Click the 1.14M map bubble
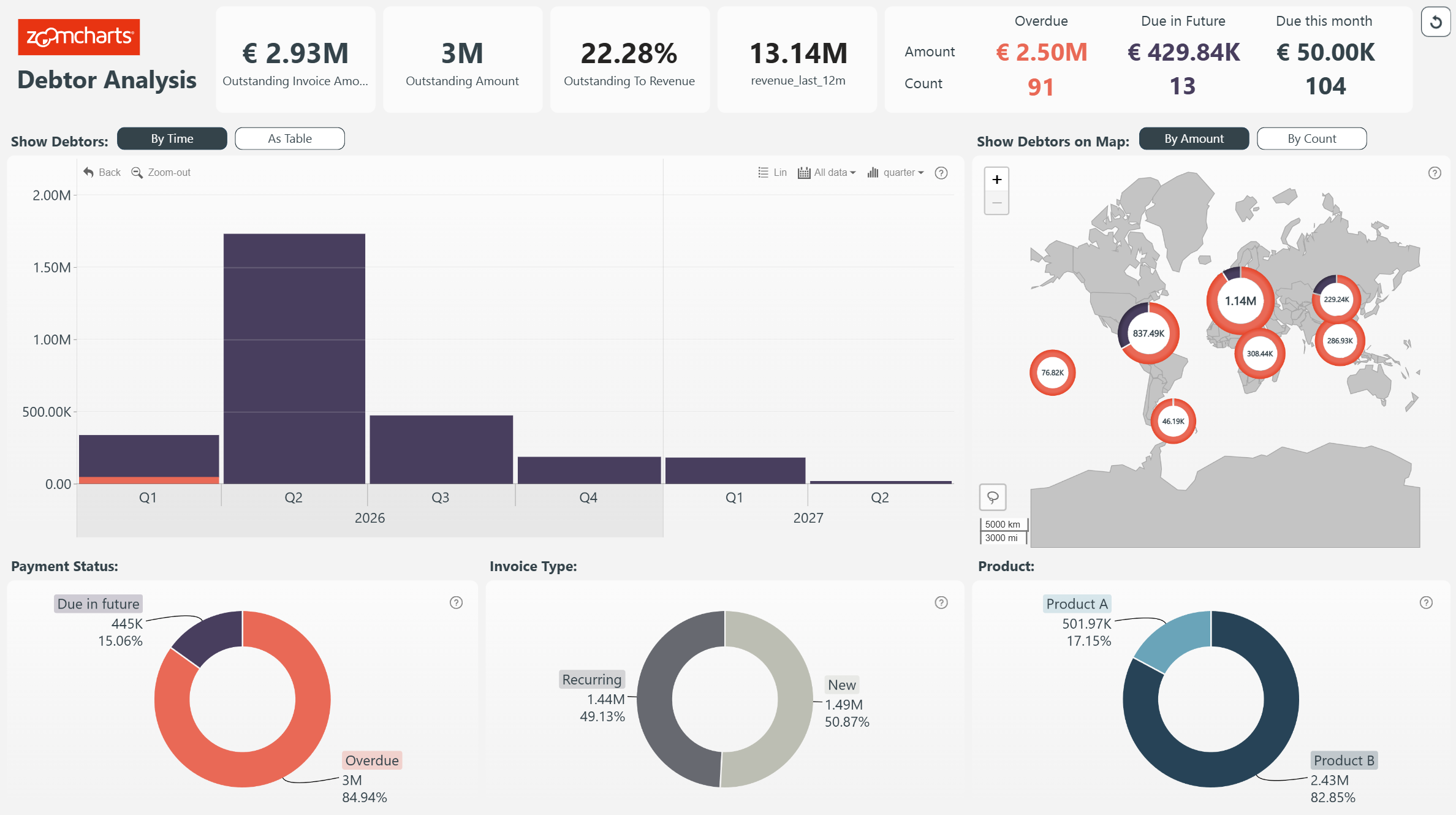 1240,301
